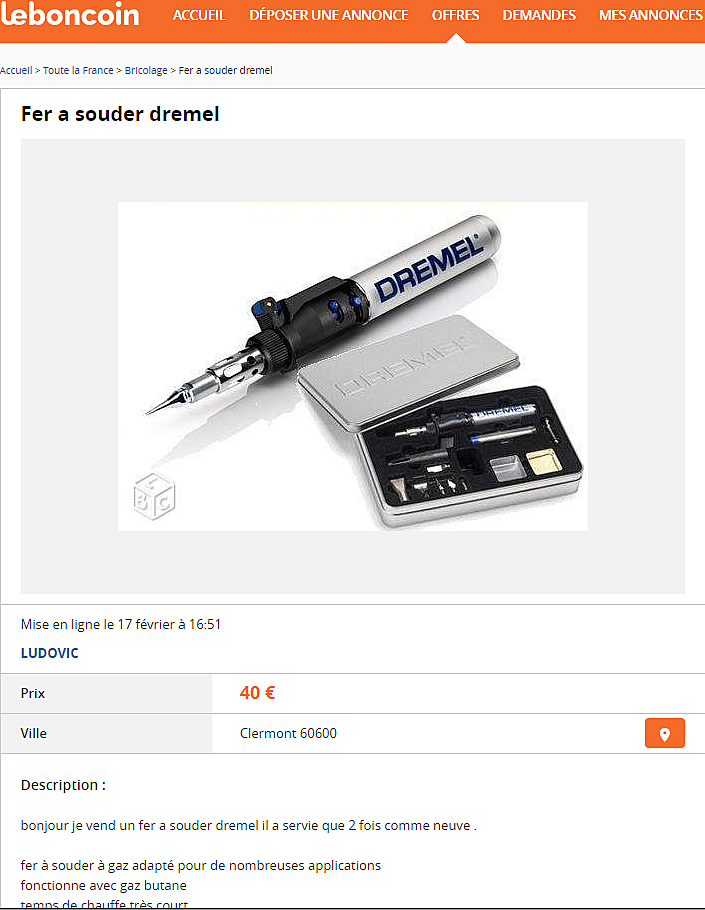Go to DÉPOSER UNE ANNONCE
This screenshot has width=705, height=910.
pos(328,15)
